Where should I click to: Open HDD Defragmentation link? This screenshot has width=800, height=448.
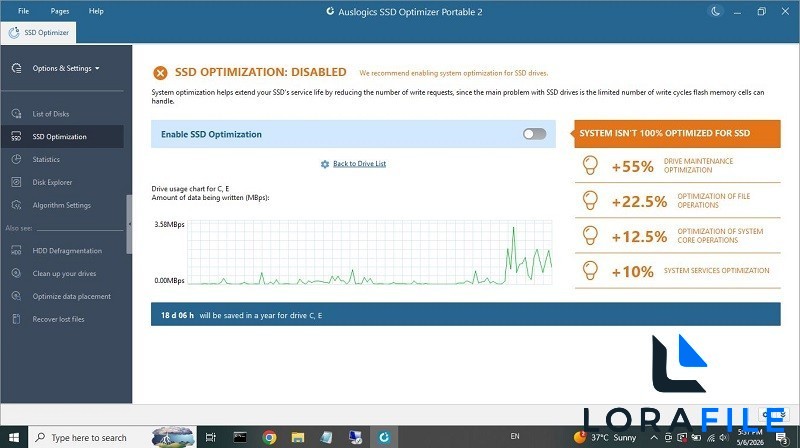(67, 251)
